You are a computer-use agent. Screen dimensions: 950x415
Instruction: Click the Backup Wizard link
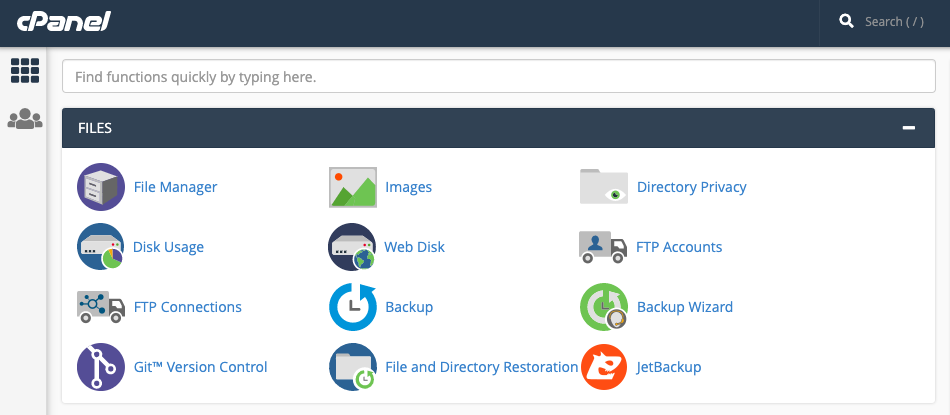(685, 307)
